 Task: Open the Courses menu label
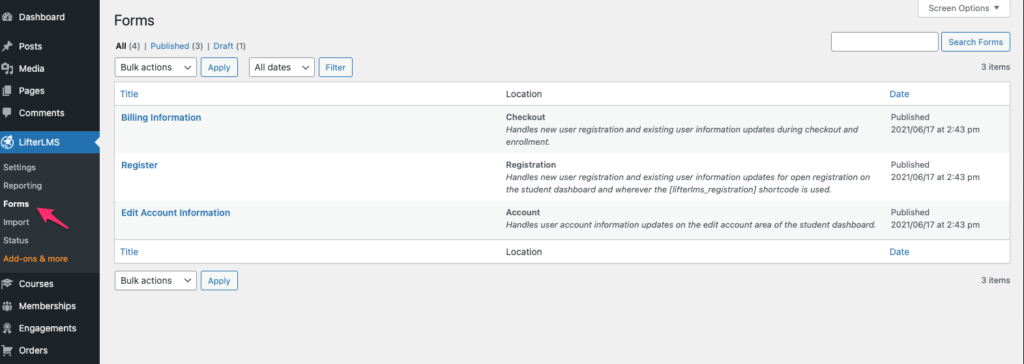tap(36, 284)
